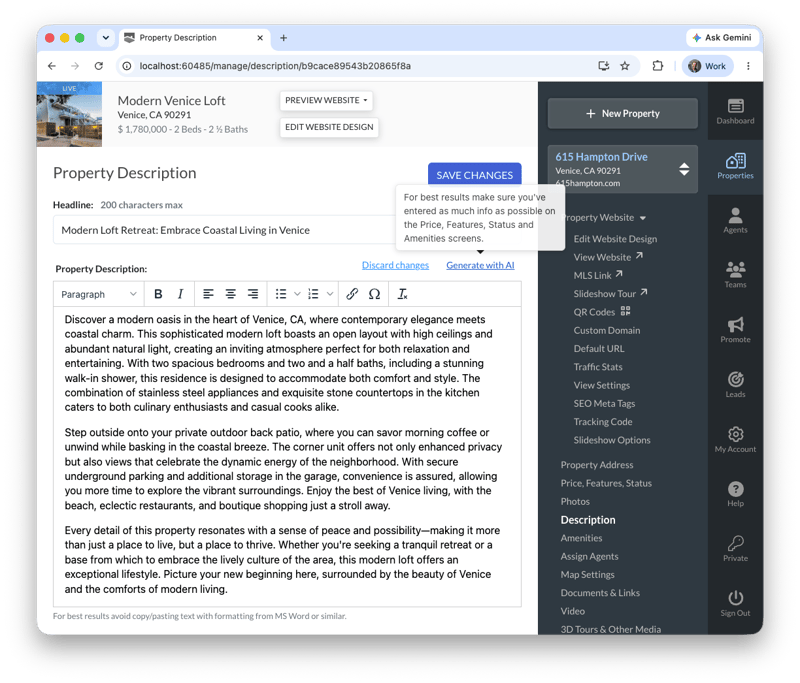The width and height of the screenshot is (800, 683).
Task: Open Promote megaphone section
Action: point(735,330)
